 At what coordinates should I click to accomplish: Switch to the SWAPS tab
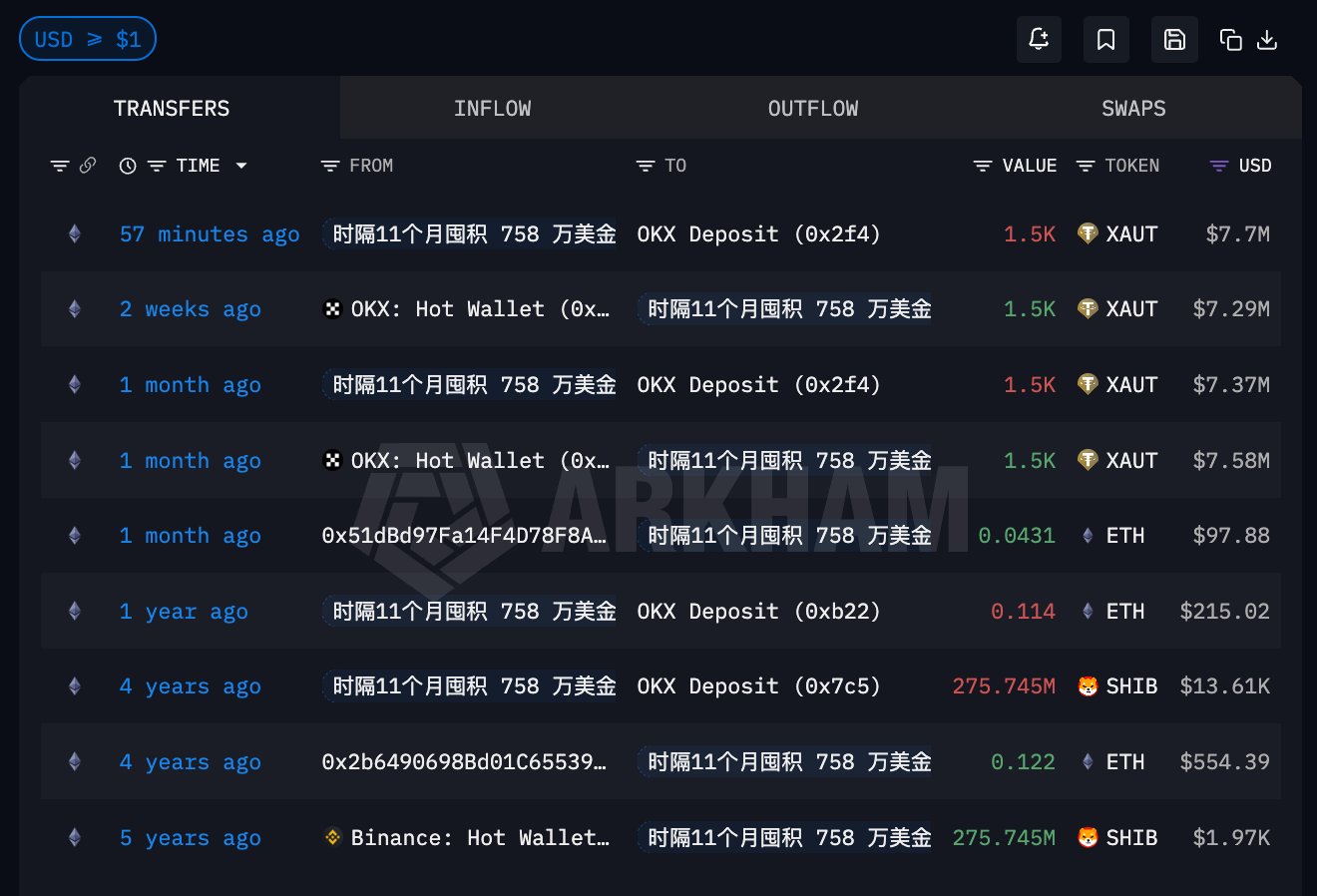(1133, 109)
